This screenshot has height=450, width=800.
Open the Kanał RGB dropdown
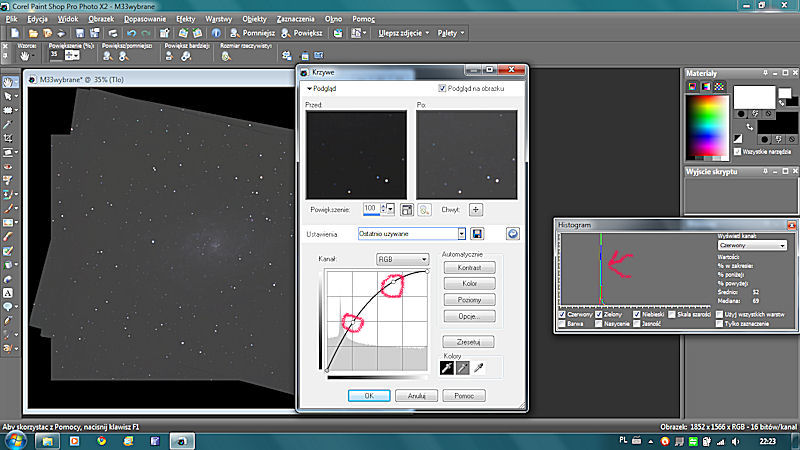[x=403, y=259]
